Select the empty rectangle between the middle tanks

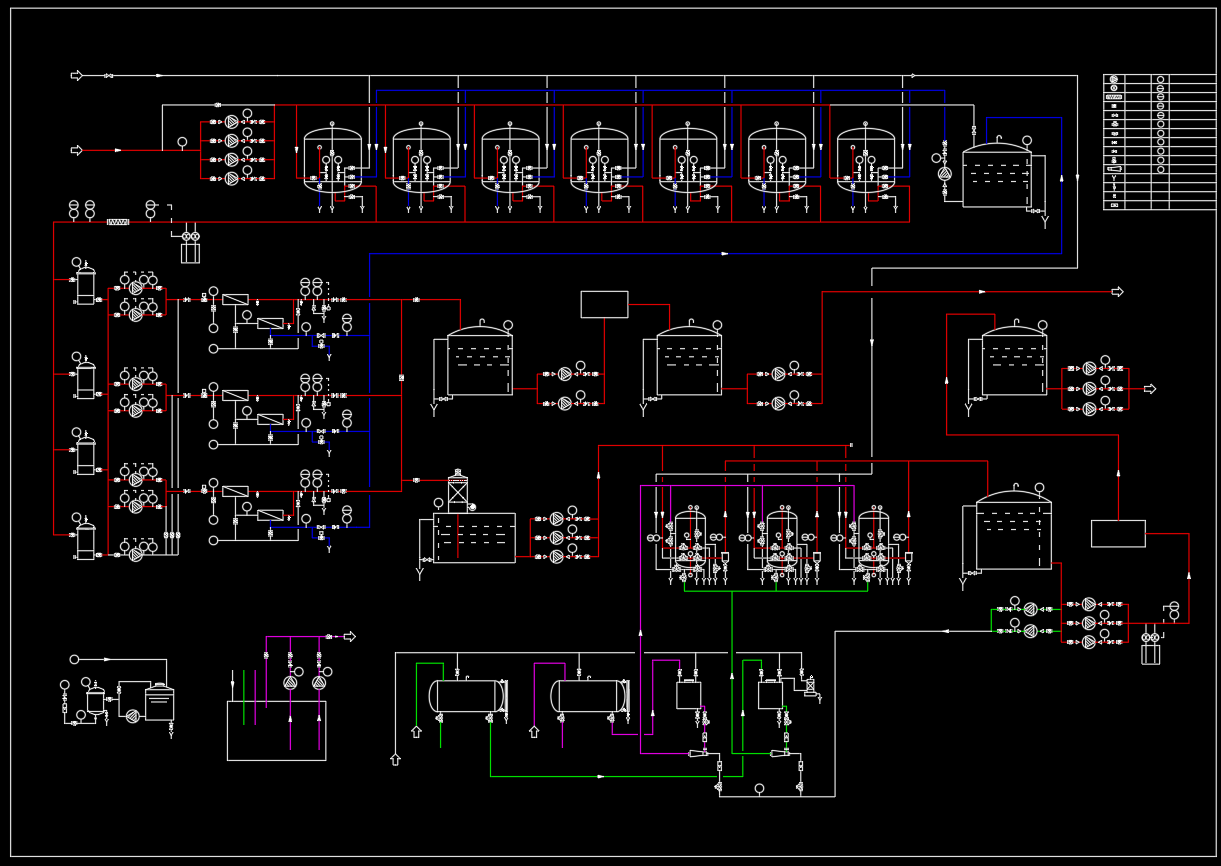pos(604,304)
